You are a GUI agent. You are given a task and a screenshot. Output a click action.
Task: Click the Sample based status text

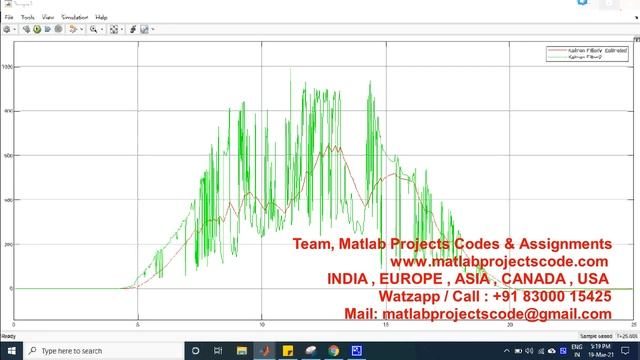coord(596,336)
